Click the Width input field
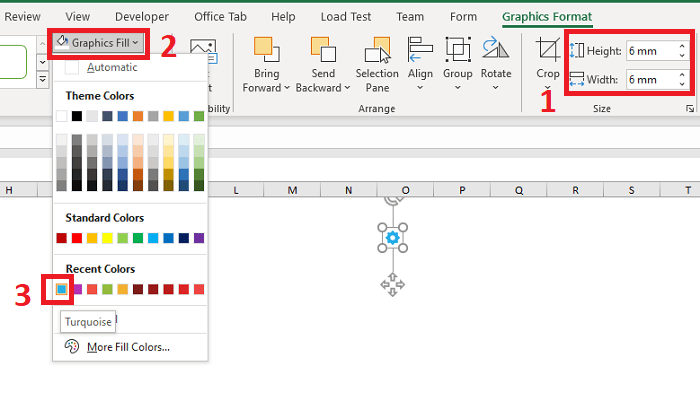The height and width of the screenshot is (401, 700). point(651,79)
